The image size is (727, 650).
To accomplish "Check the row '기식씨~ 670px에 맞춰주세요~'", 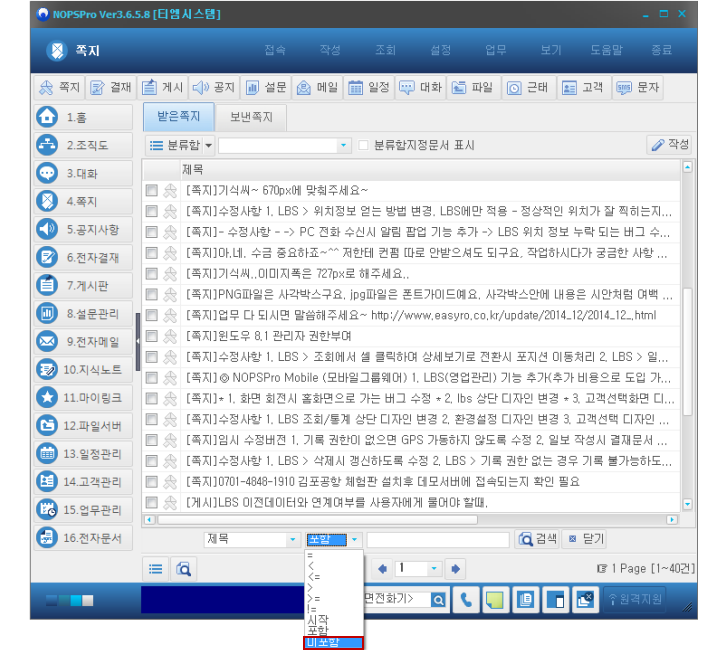I will [x=152, y=190].
